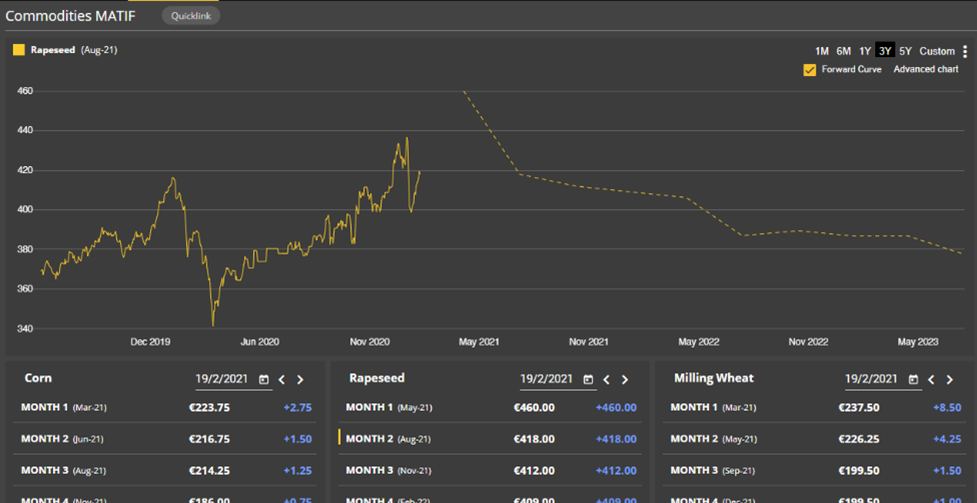The image size is (977, 503).
Task: Click the Corn price €216.75
Action: pyautogui.click(x=209, y=439)
